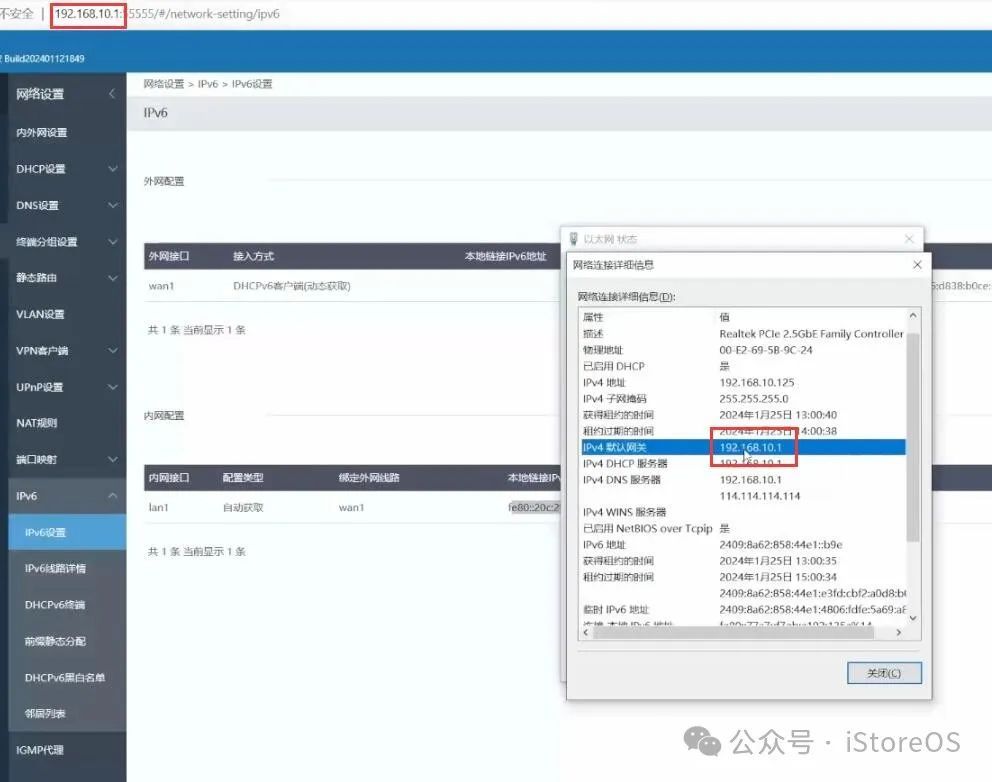992x782 pixels.
Task: Click the horizontal scrollbar left arrow
Action: coord(586,632)
